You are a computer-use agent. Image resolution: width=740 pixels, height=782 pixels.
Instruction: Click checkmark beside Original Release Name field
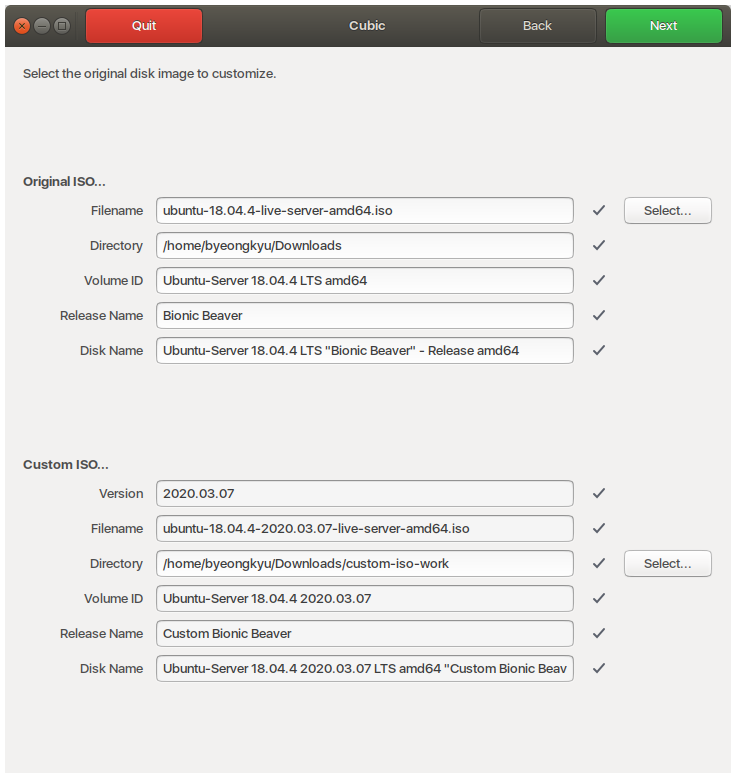599,316
